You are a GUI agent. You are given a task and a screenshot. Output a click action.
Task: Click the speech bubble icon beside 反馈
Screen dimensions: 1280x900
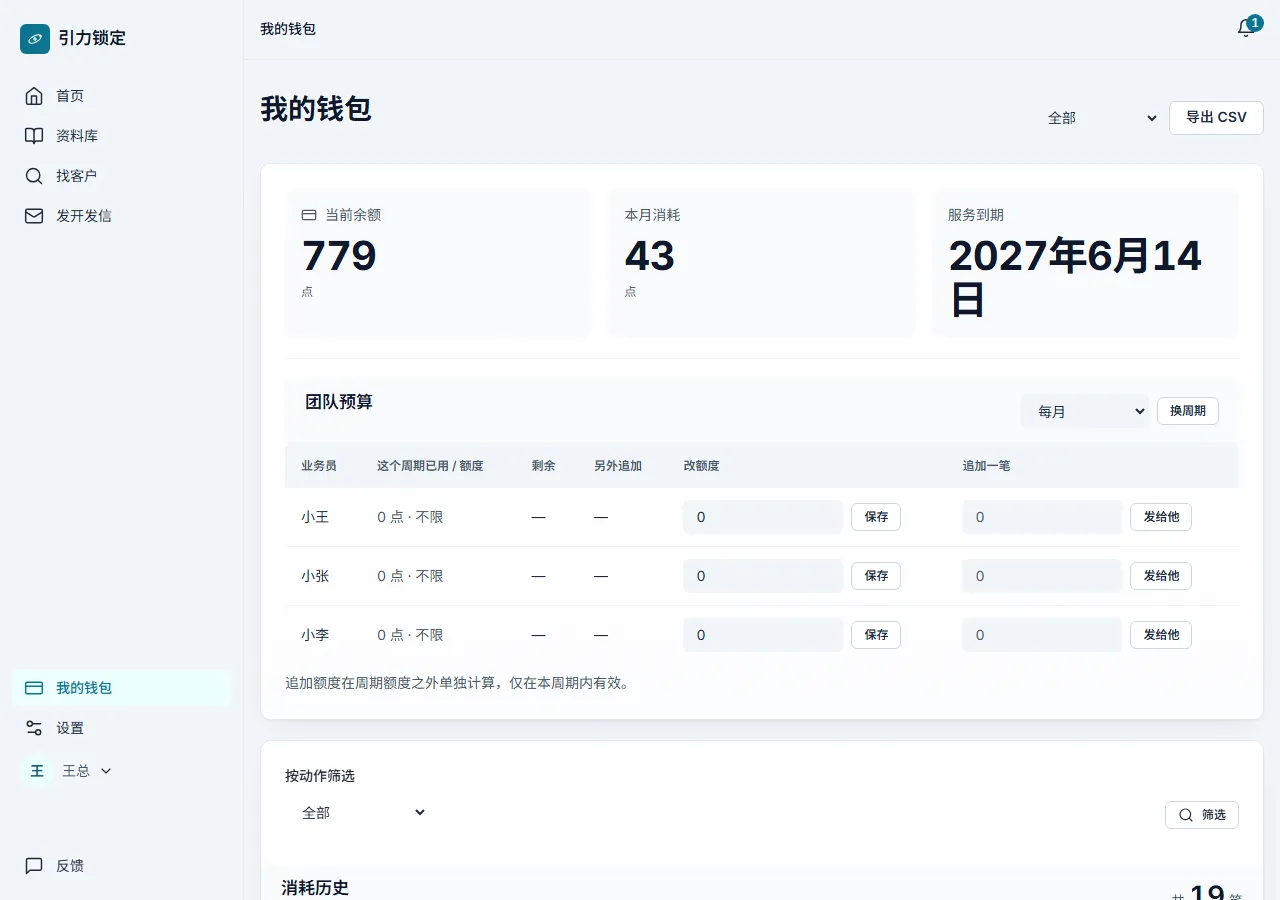click(34, 866)
